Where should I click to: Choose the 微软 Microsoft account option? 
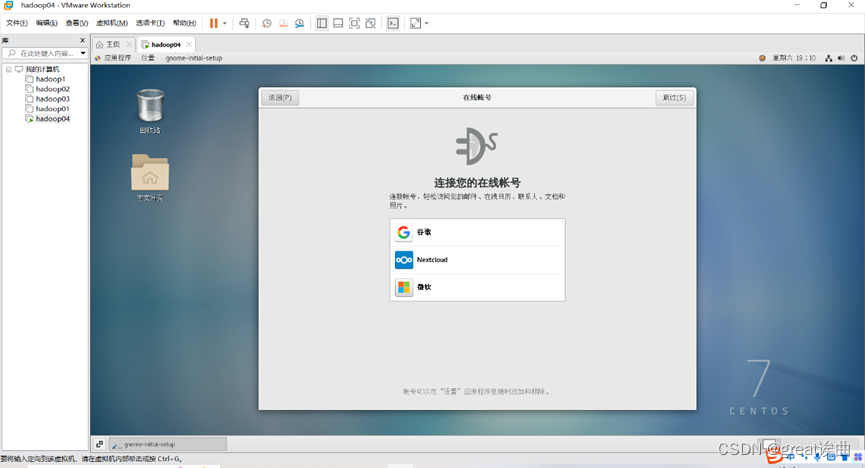coord(477,288)
